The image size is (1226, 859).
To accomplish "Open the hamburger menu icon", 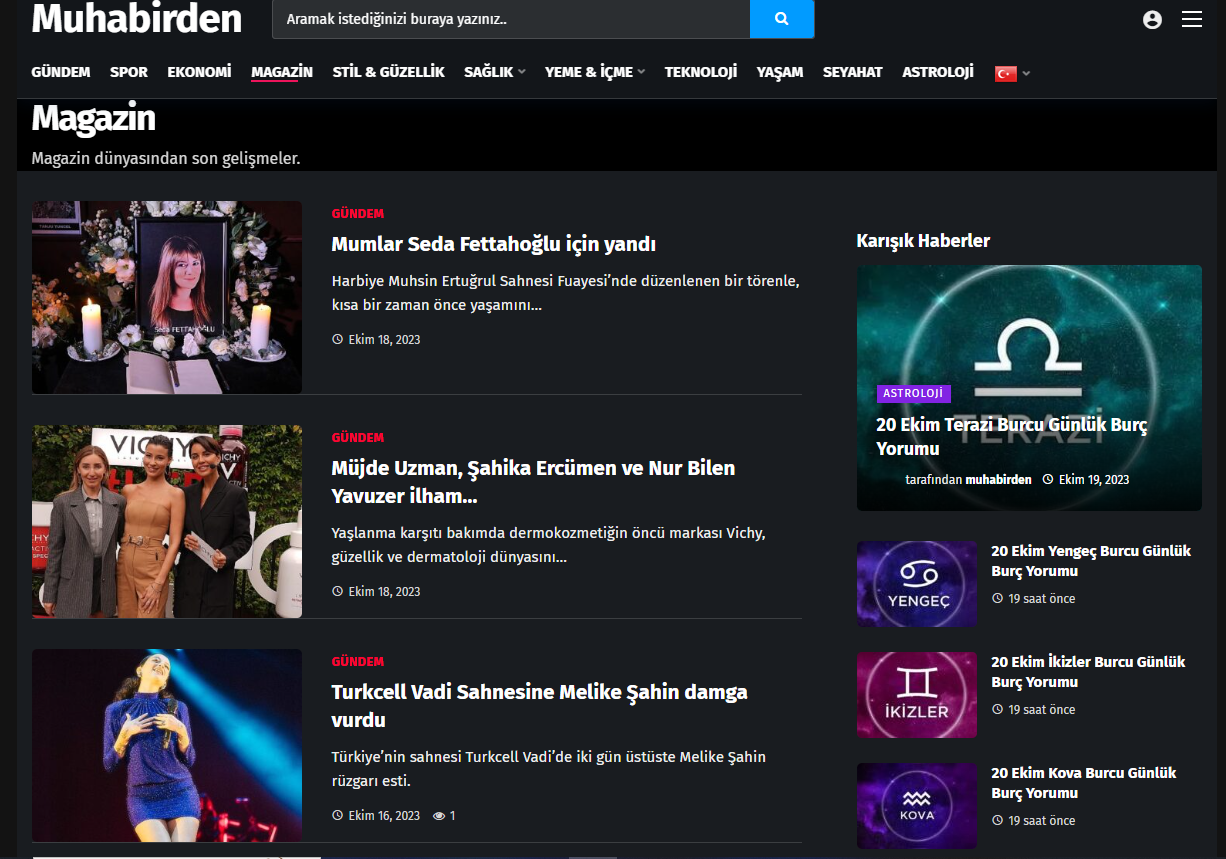I will (1191, 19).
